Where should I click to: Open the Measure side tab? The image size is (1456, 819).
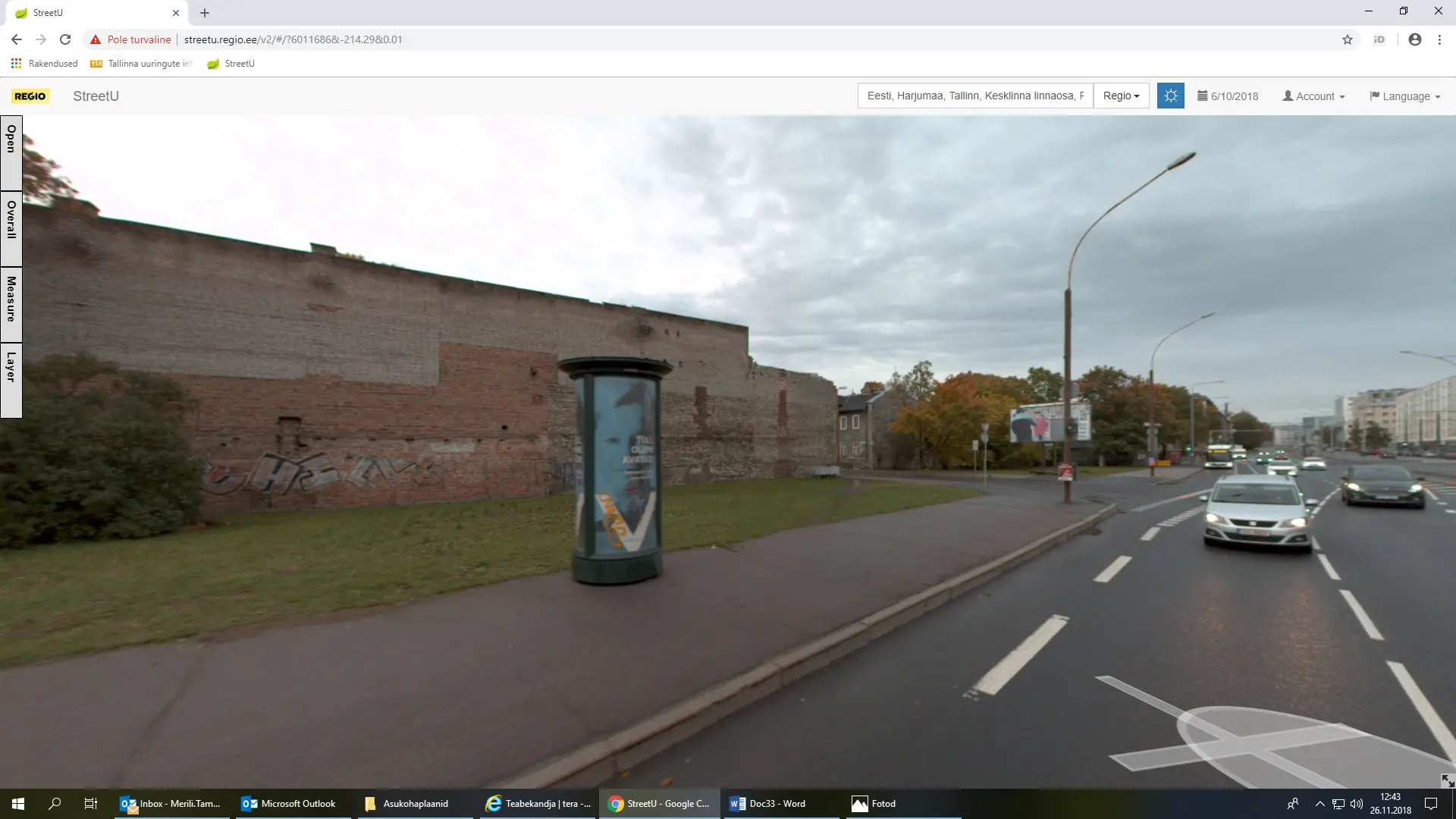[x=11, y=303]
